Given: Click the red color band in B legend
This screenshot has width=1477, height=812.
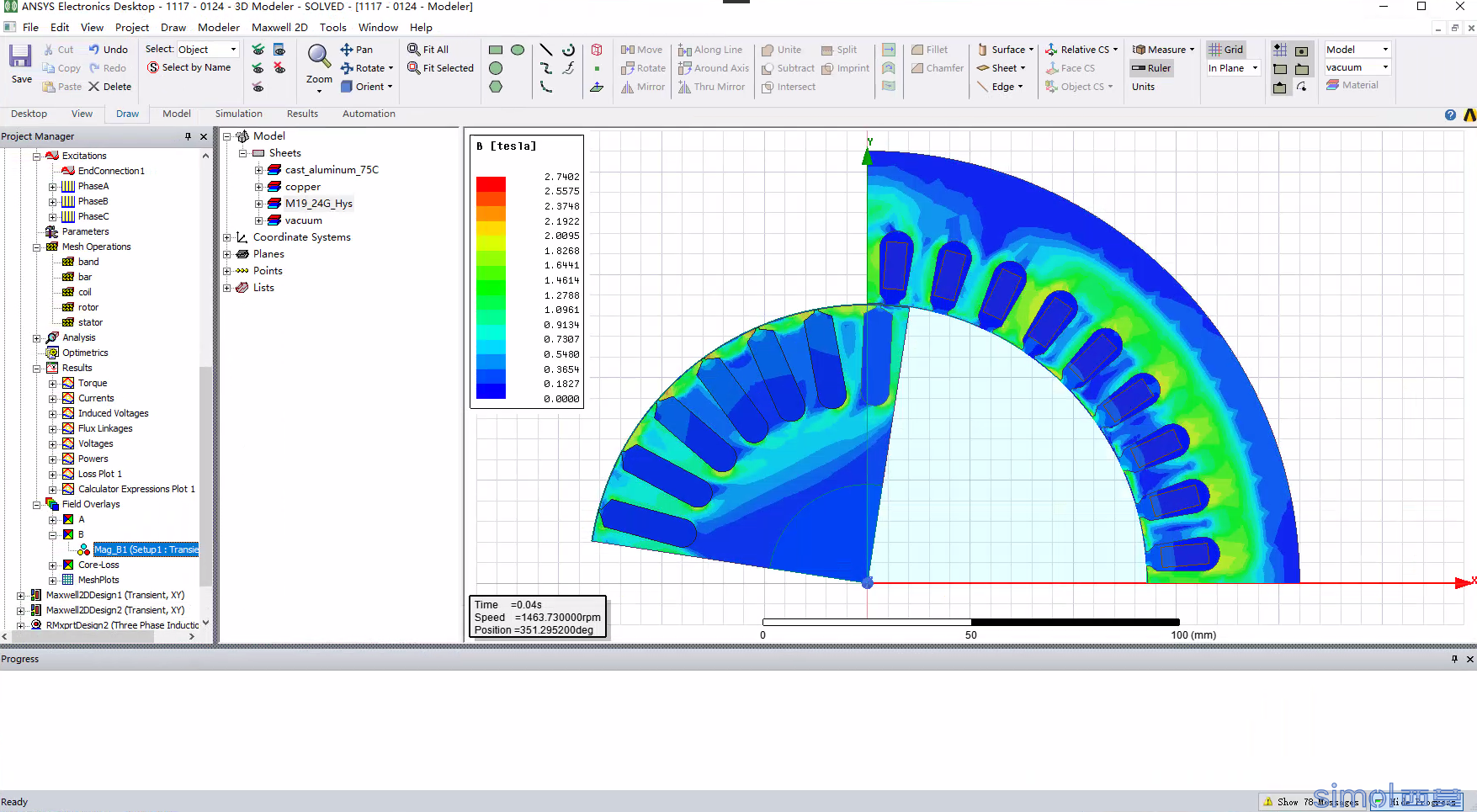Looking at the screenshot, I should [x=491, y=184].
